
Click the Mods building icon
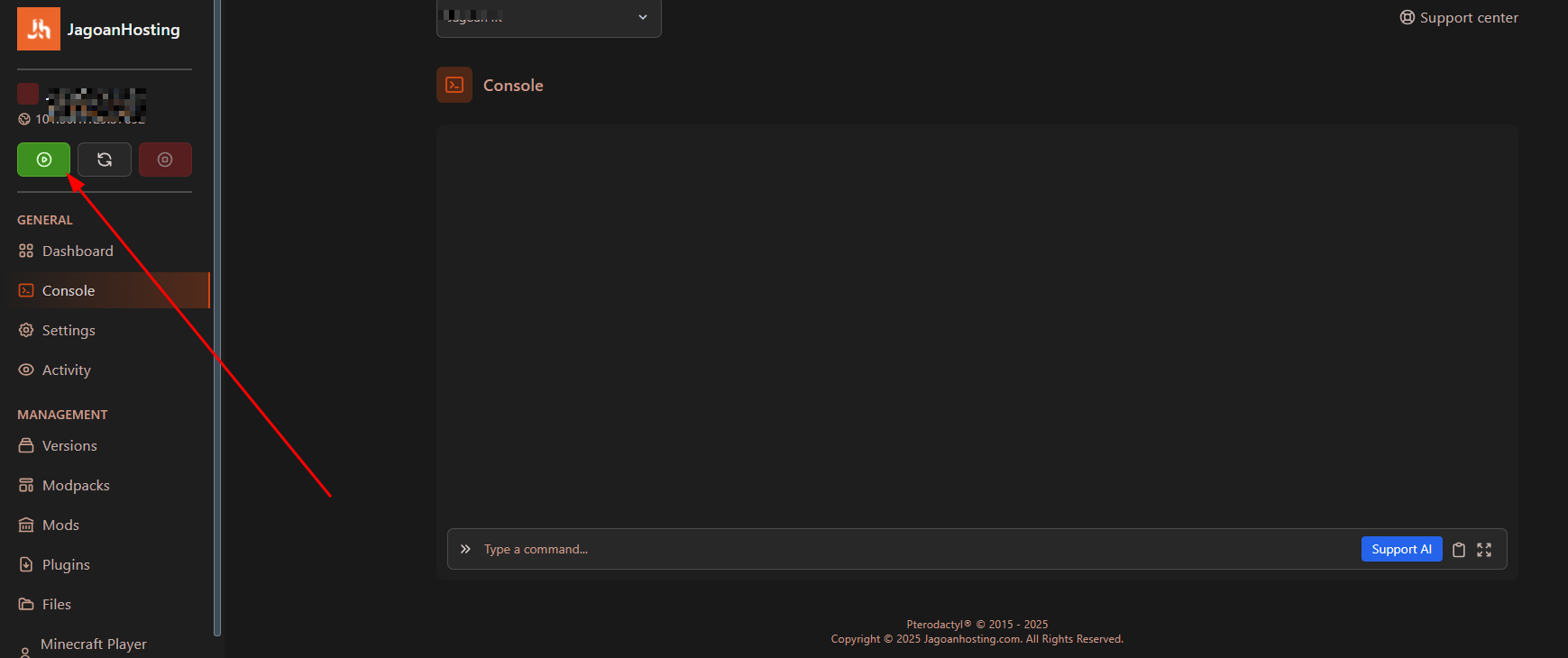click(26, 525)
